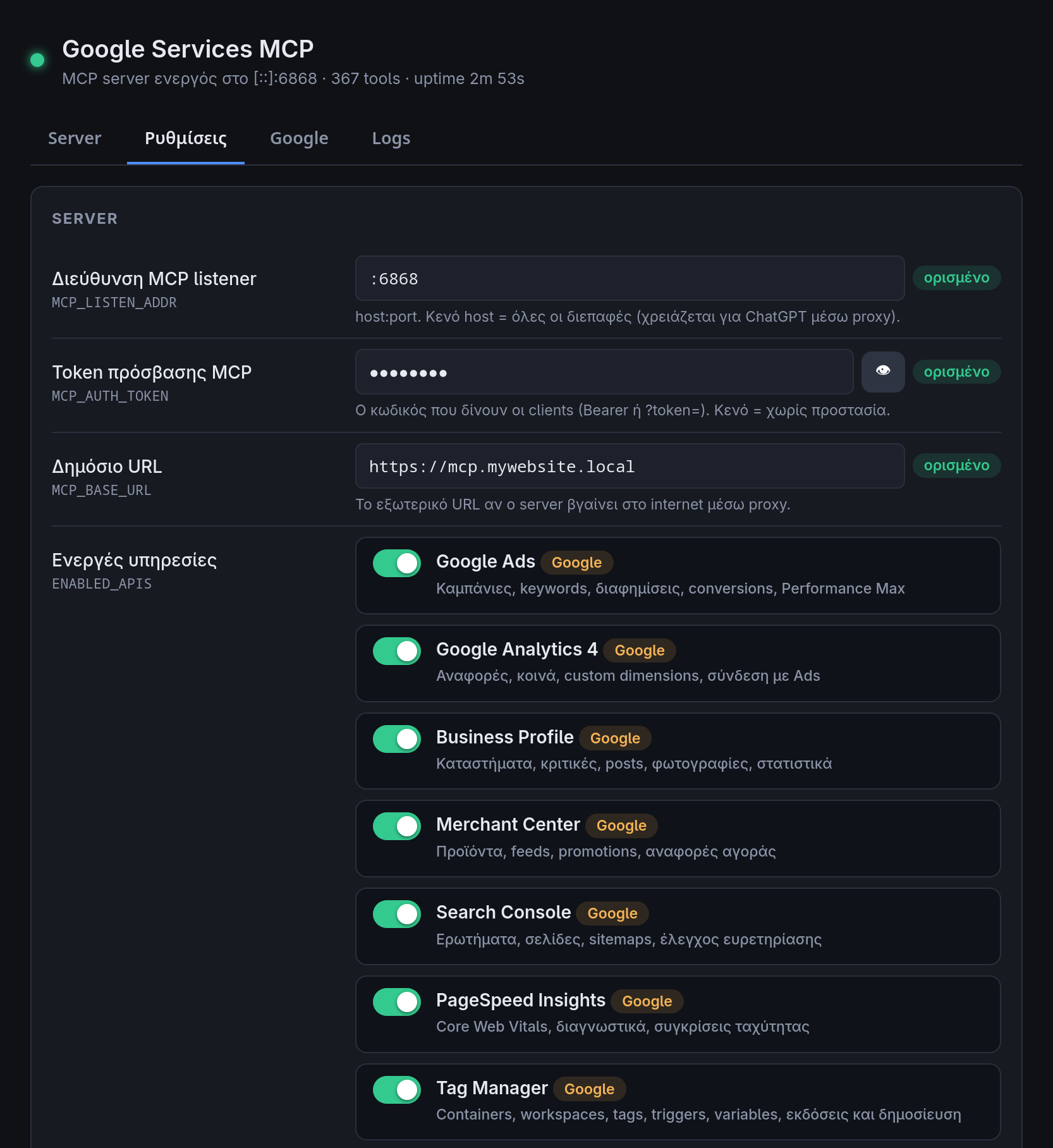The height and width of the screenshot is (1148, 1053).
Task: Click the Google badge beside Google Analytics 4
Action: [640, 650]
